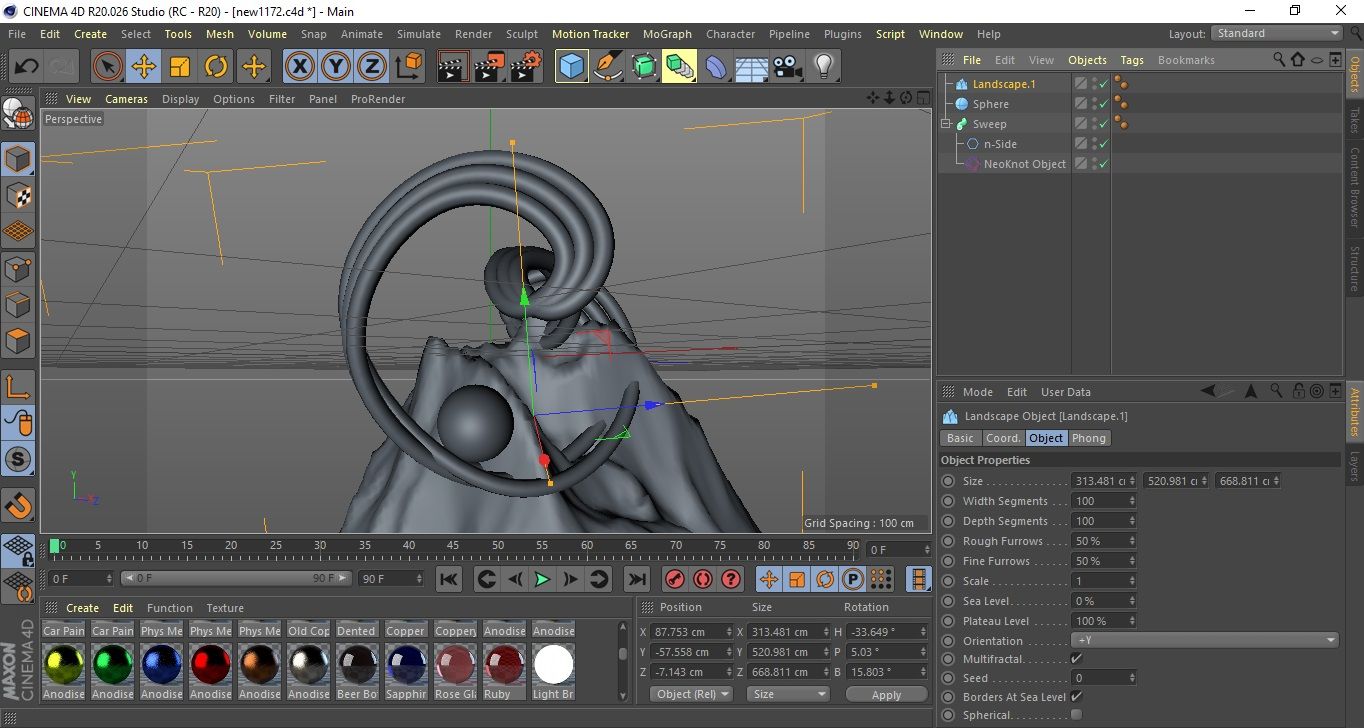The image size is (1364, 728).
Task: Click the Undo arrow icon
Action: (26, 67)
